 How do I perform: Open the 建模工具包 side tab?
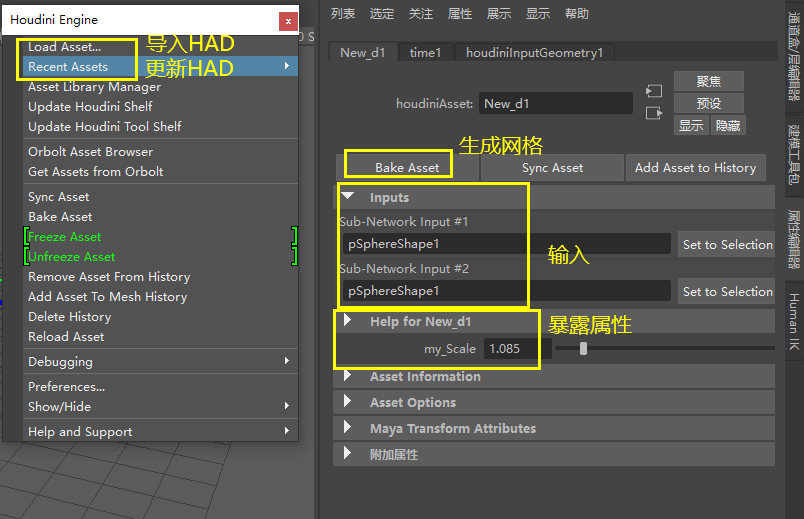pos(794,155)
